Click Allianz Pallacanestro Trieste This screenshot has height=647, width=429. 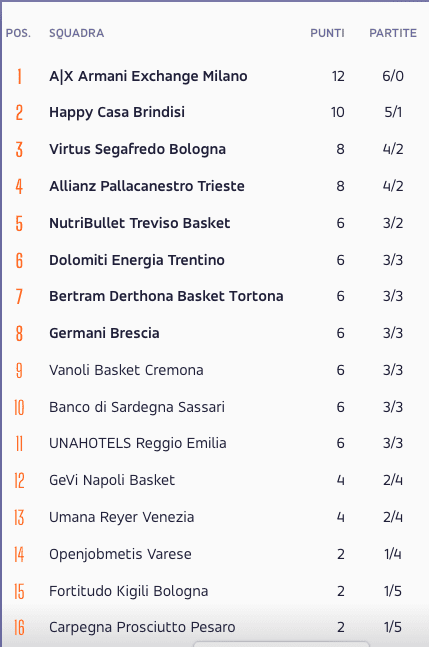(147, 186)
